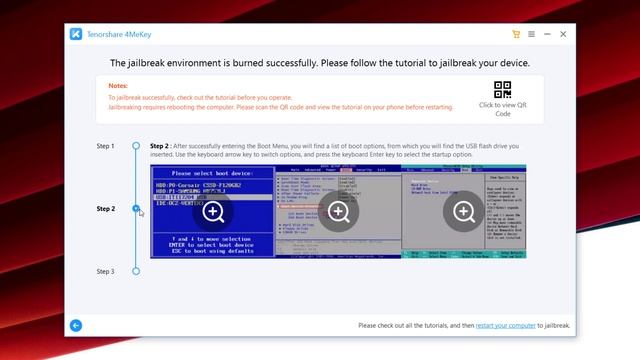The width and height of the screenshot is (640, 360).
Task: Click the "Step 3" label
Action: coord(105,271)
